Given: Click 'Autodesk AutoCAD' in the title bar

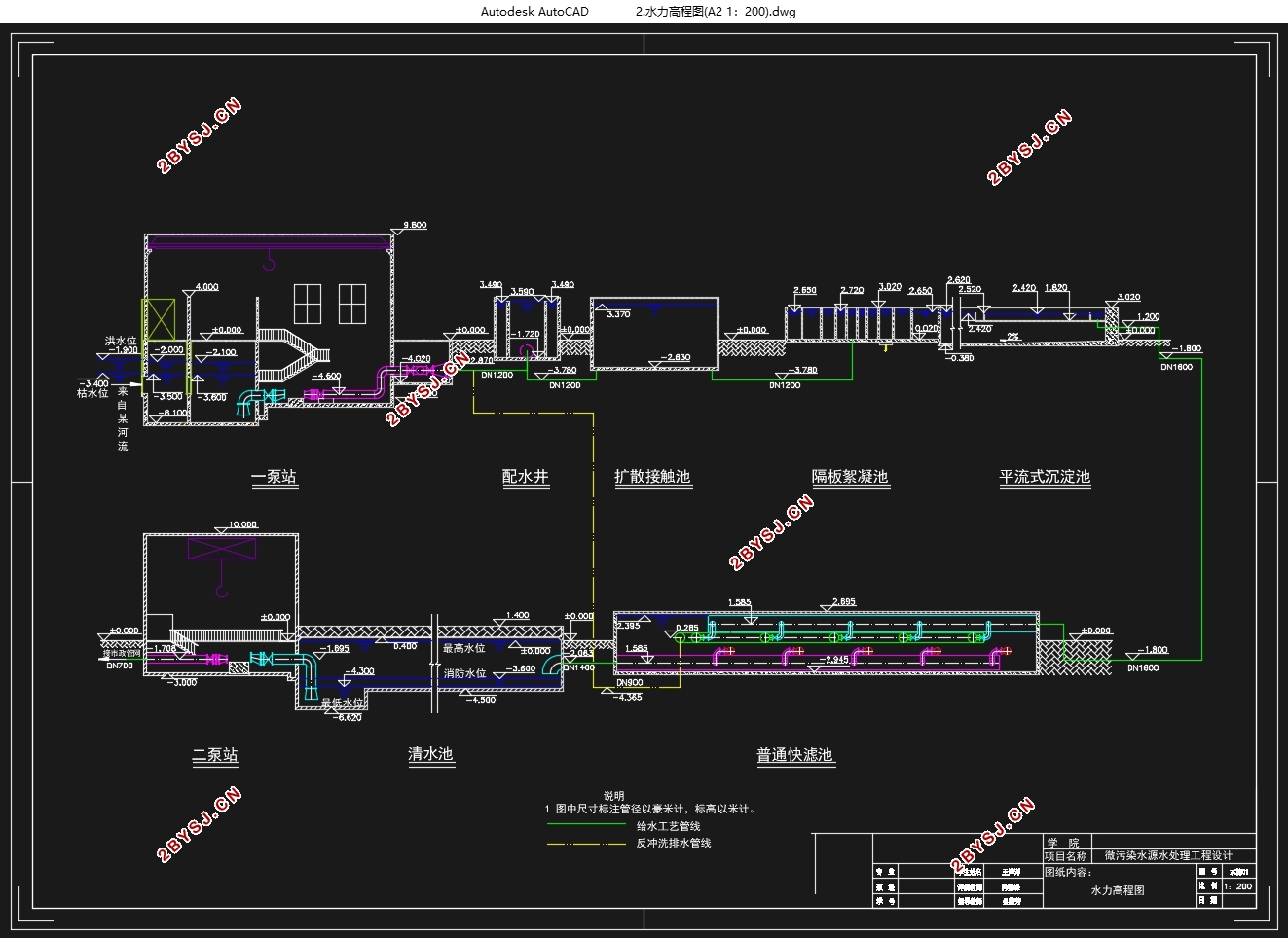Looking at the screenshot, I should click(x=535, y=12).
